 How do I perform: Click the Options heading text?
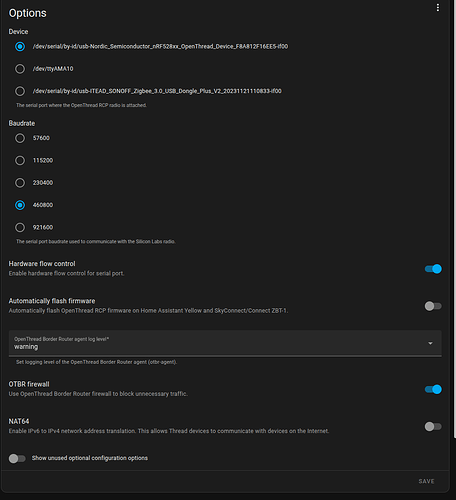pos(28,13)
